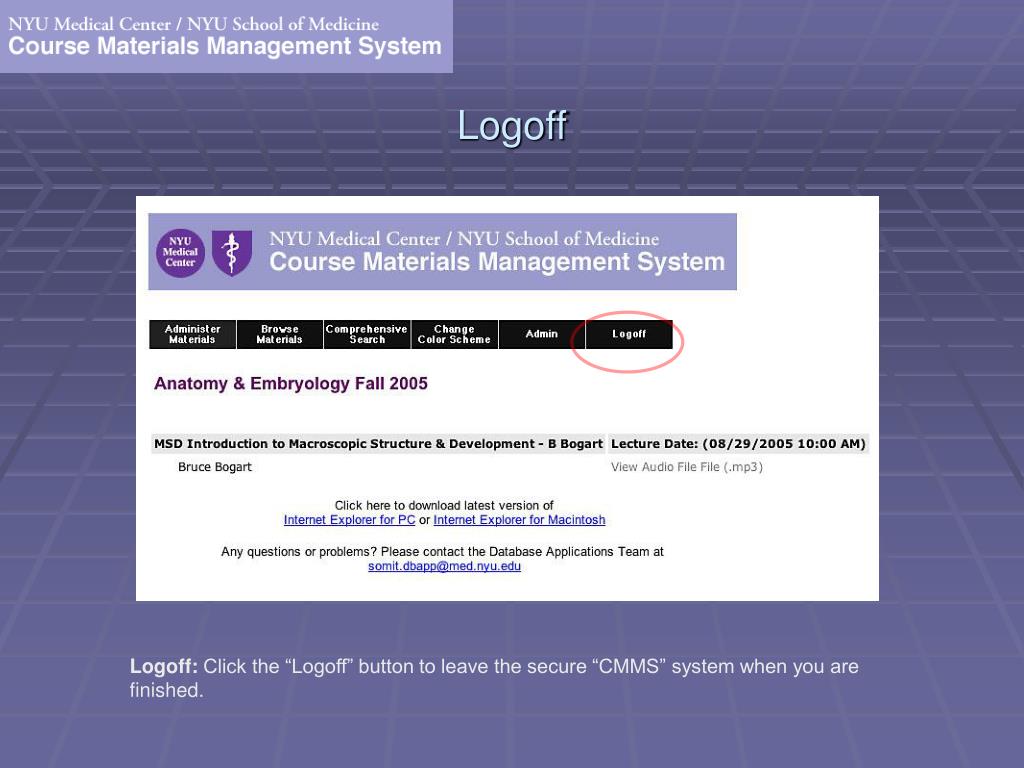1024x768 pixels.
Task: Select the Anatomy & Embryology Fall 2005 heading
Action: [291, 383]
